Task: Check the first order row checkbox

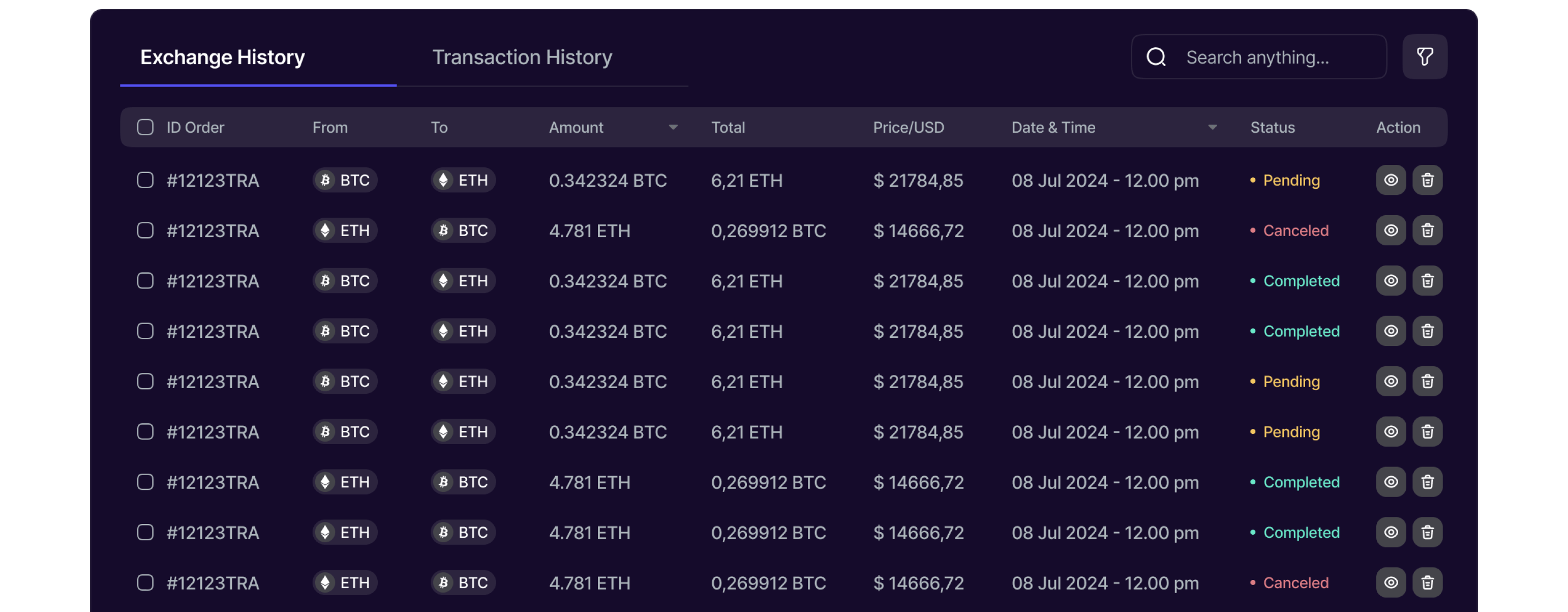Action: 145,180
